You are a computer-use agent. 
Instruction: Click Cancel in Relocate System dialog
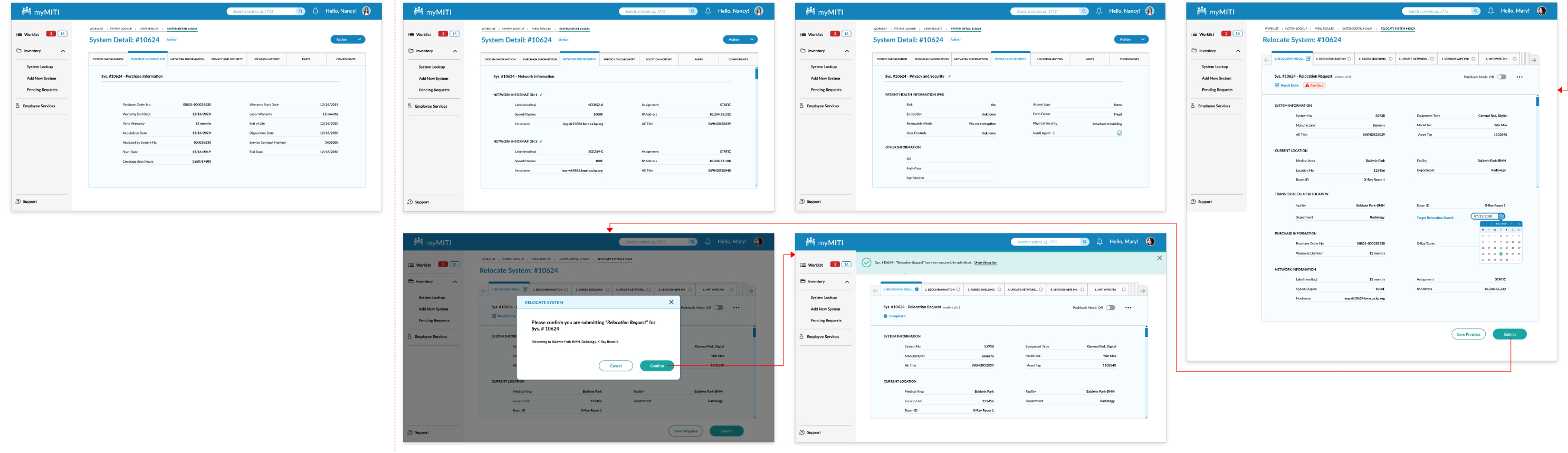click(x=616, y=366)
